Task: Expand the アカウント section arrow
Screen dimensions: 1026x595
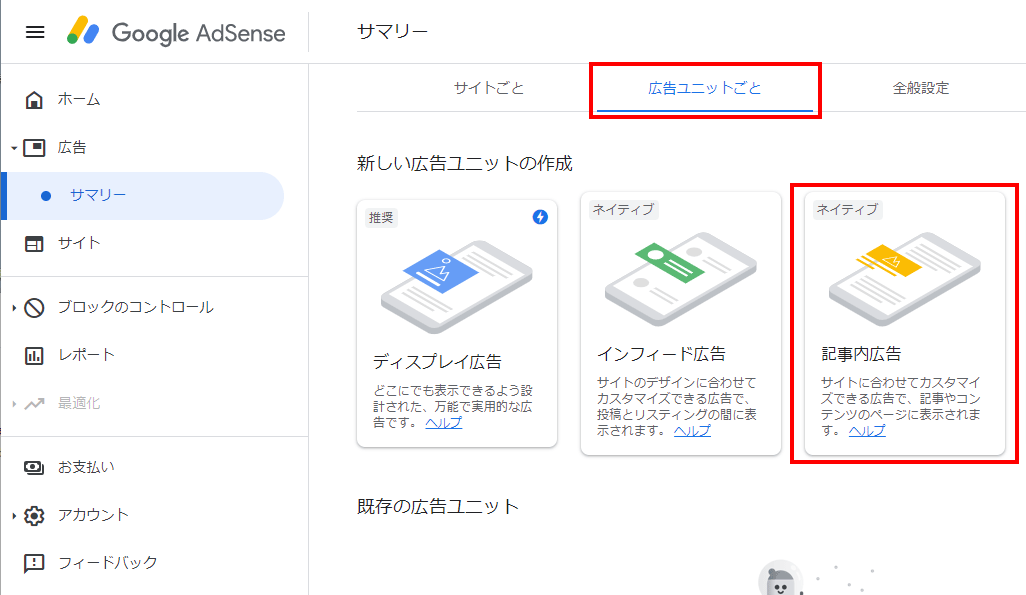Action: point(14,516)
